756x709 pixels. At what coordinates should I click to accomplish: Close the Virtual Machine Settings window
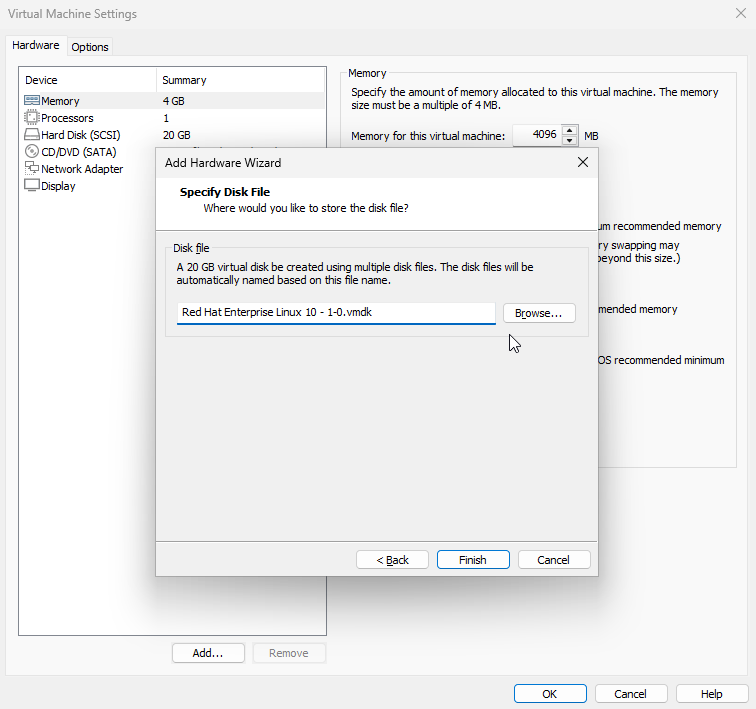740,13
